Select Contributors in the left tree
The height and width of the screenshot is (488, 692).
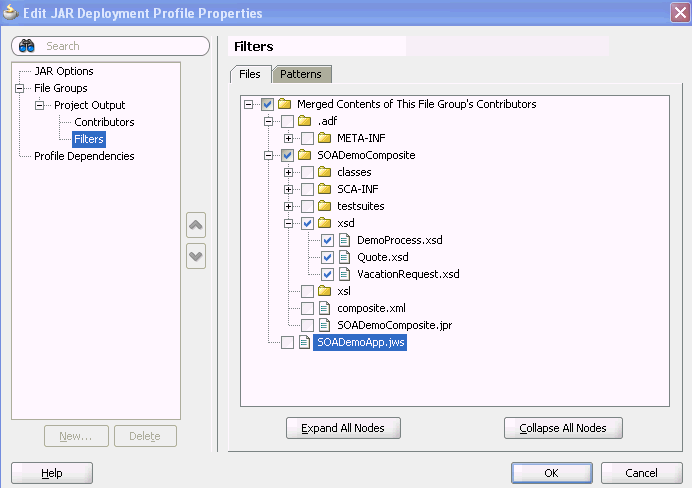[x=104, y=122]
